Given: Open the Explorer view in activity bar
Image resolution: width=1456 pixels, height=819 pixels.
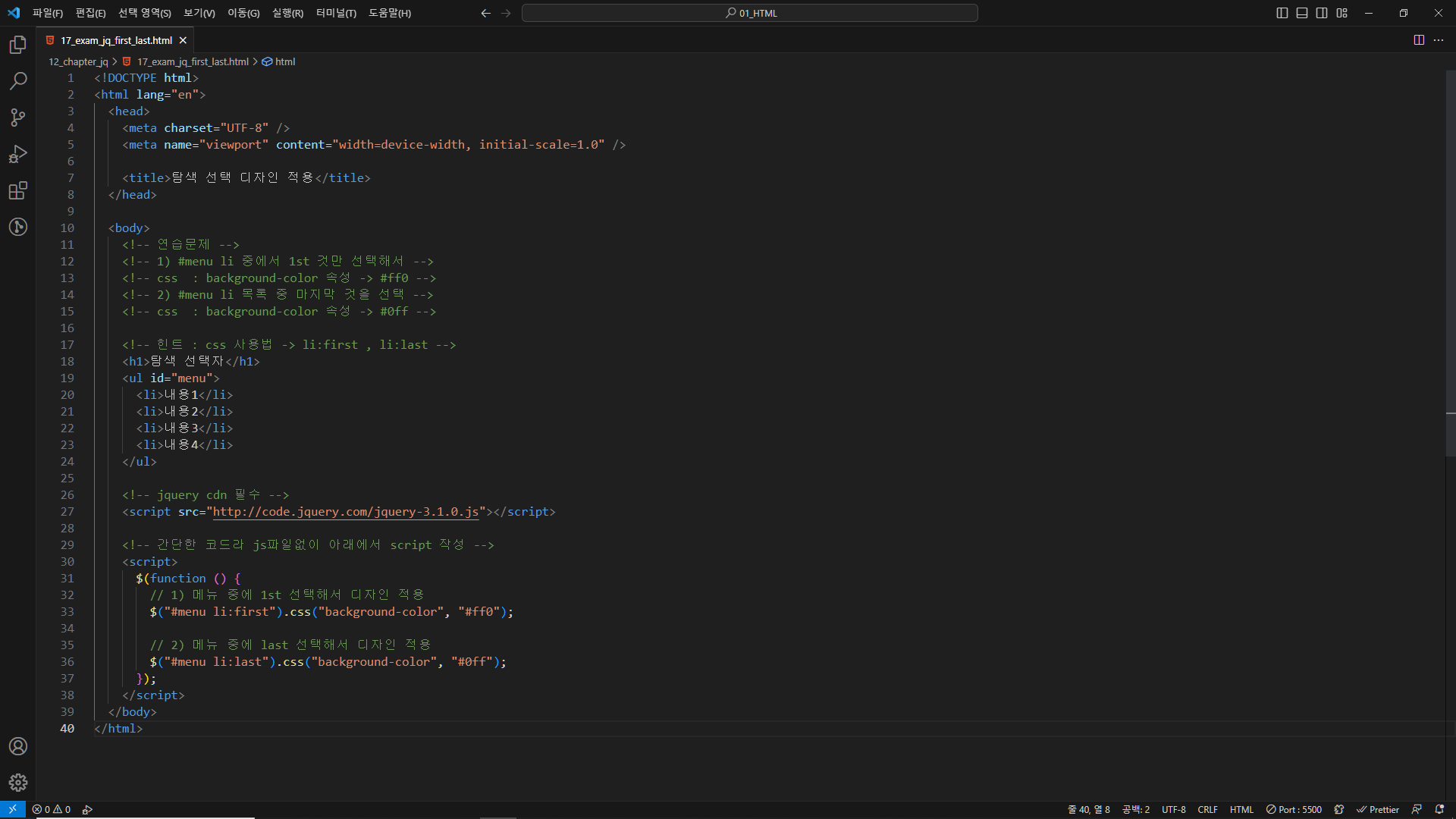Looking at the screenshot, I should 18,45.
